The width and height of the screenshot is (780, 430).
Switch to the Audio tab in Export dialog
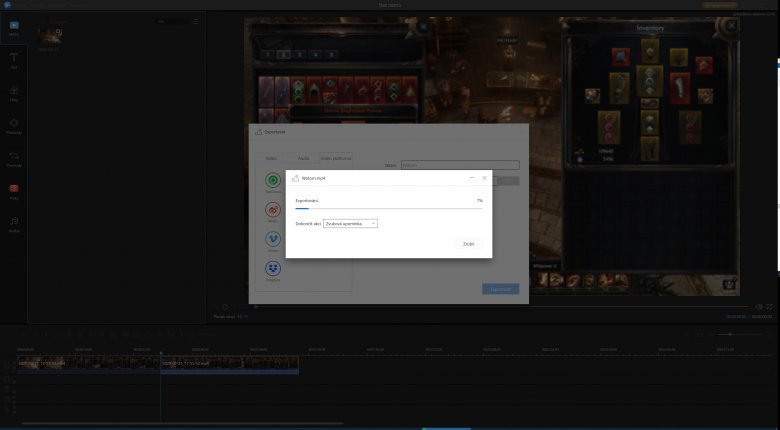303,158
